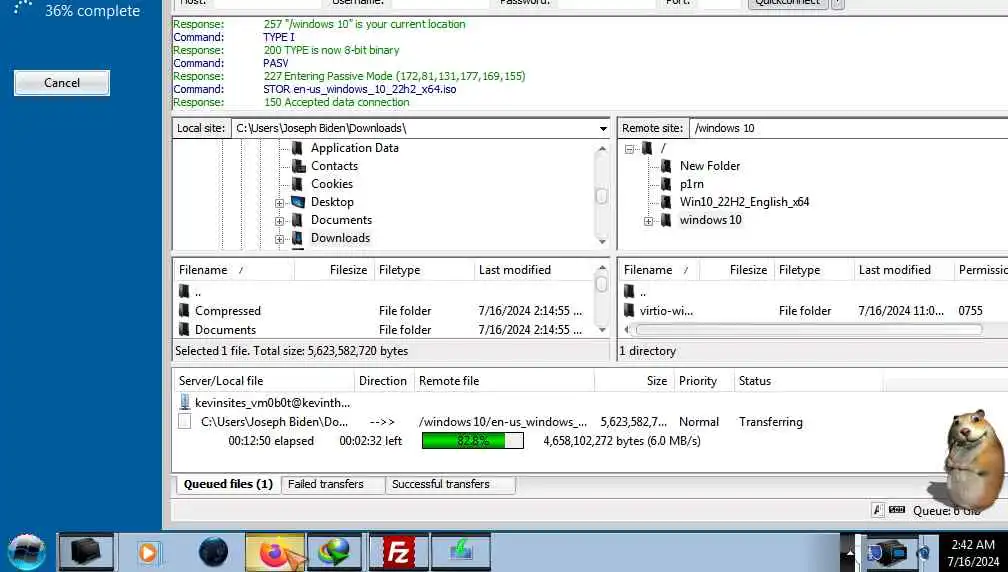1008x572 pixels.
Task: Expand the Documents tree node
Action: pos(280,221)
